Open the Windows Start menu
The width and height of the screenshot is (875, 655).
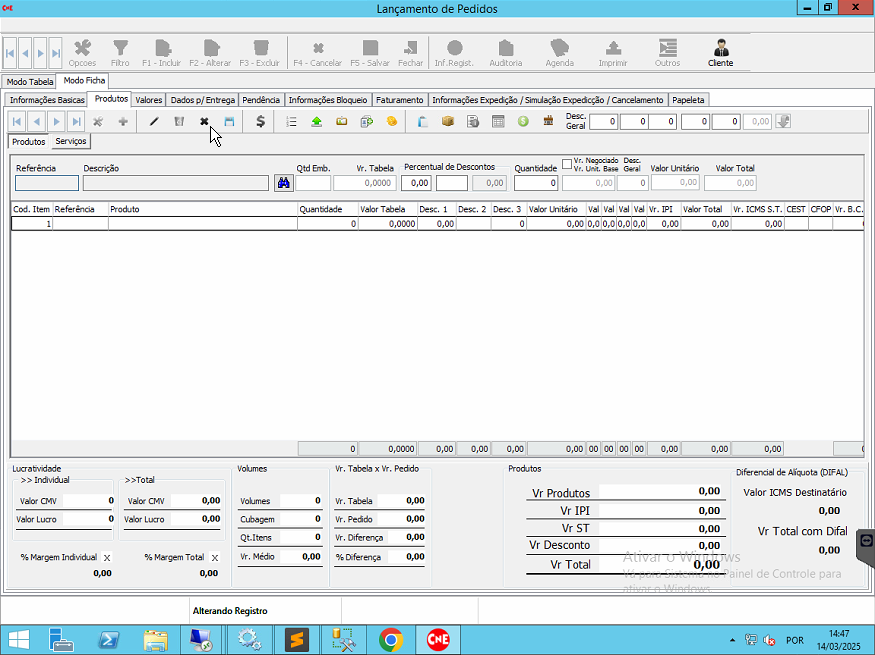coord(18,639)
